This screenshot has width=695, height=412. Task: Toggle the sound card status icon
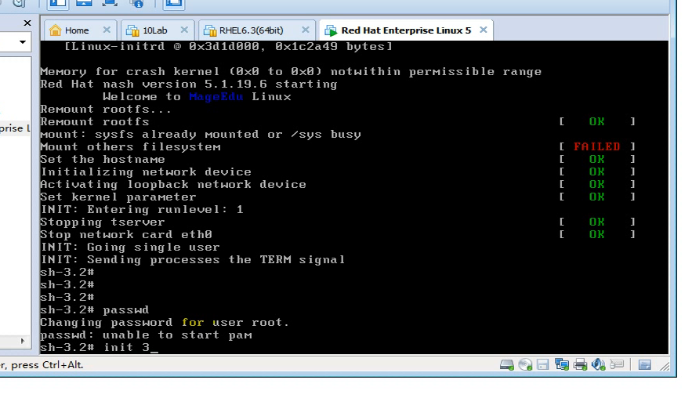click(x=598, y=365)
